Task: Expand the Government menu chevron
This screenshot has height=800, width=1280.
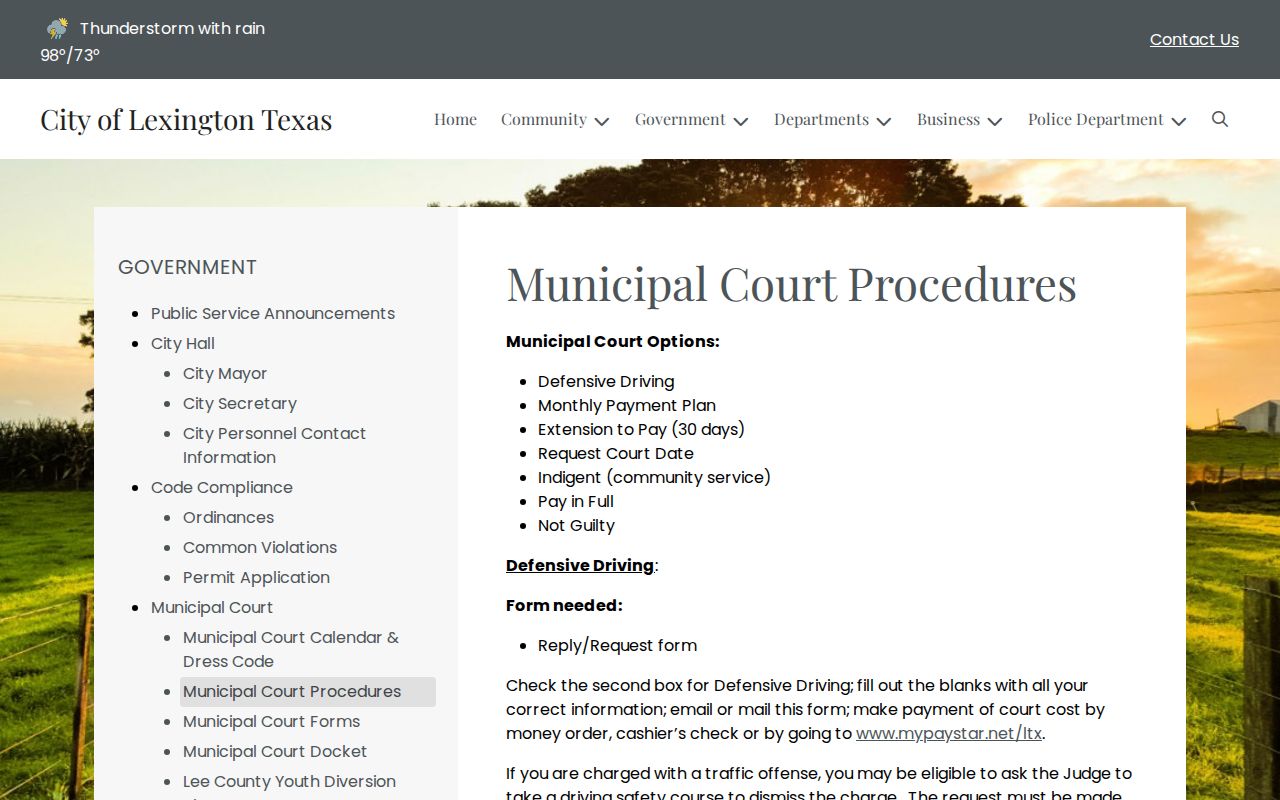Action: [x=740, y=121]
